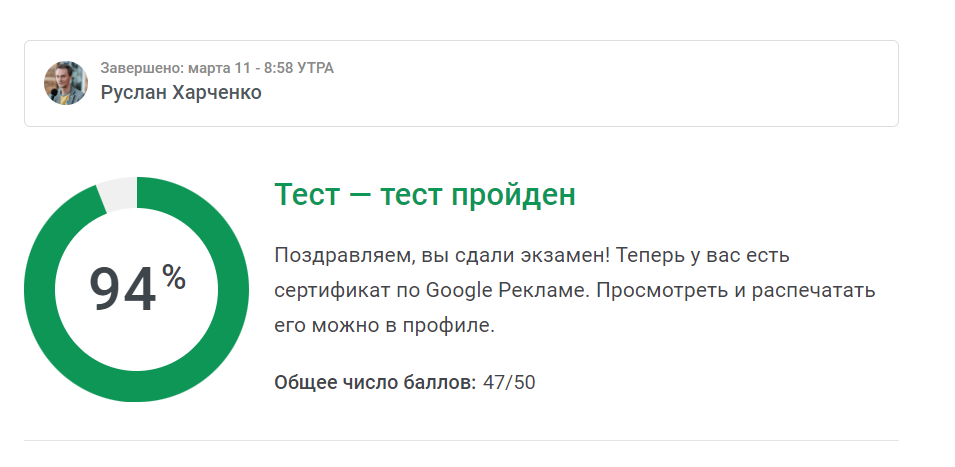Click 'Поздравляем, вы сдали экзамен!' sentence

[x=442, y=255]
